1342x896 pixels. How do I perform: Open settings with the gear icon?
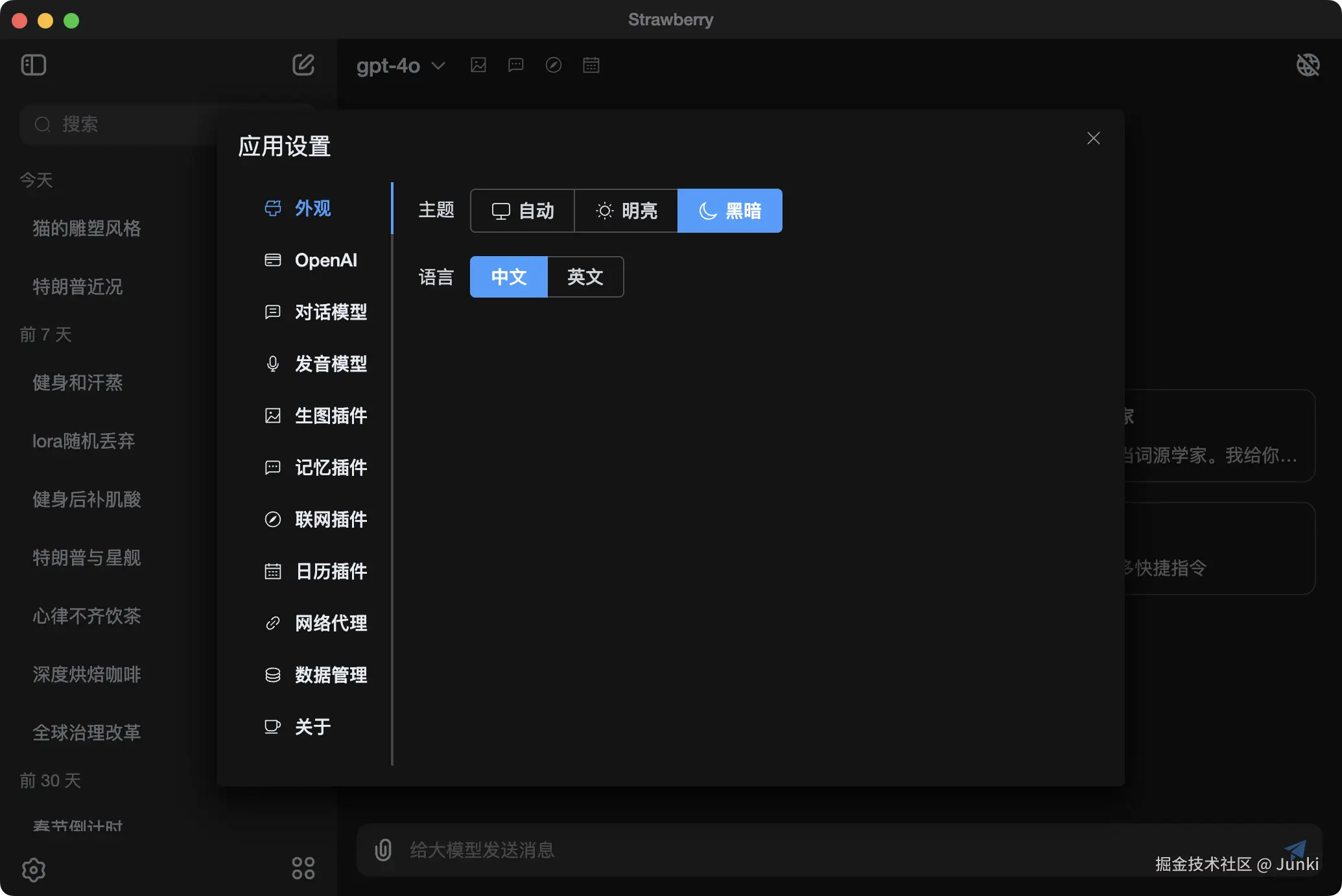[x=34, y=869]
